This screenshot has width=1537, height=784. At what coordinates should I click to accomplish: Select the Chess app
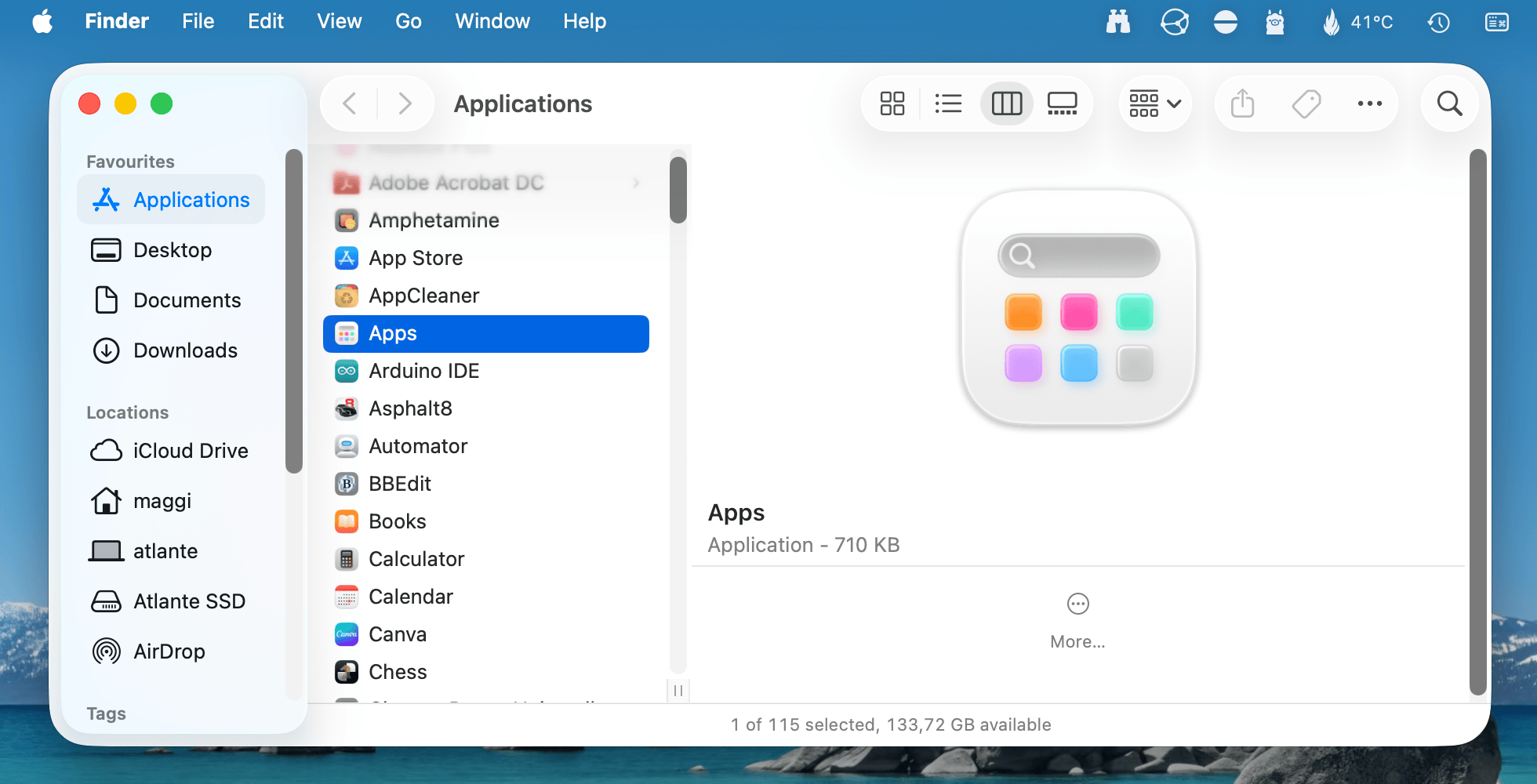point(398,672)
